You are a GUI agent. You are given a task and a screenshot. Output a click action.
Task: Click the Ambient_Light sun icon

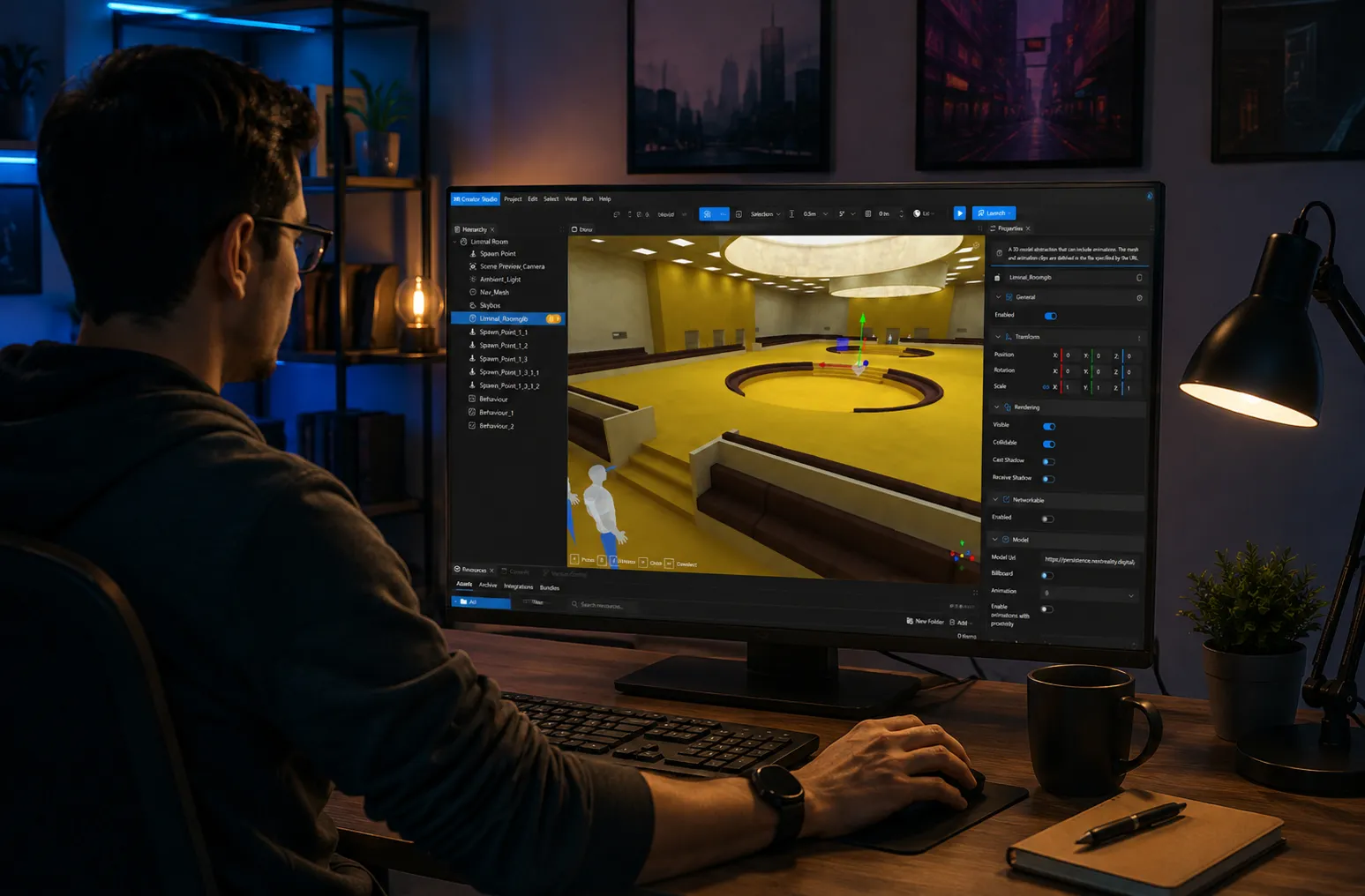pos(473,280)
